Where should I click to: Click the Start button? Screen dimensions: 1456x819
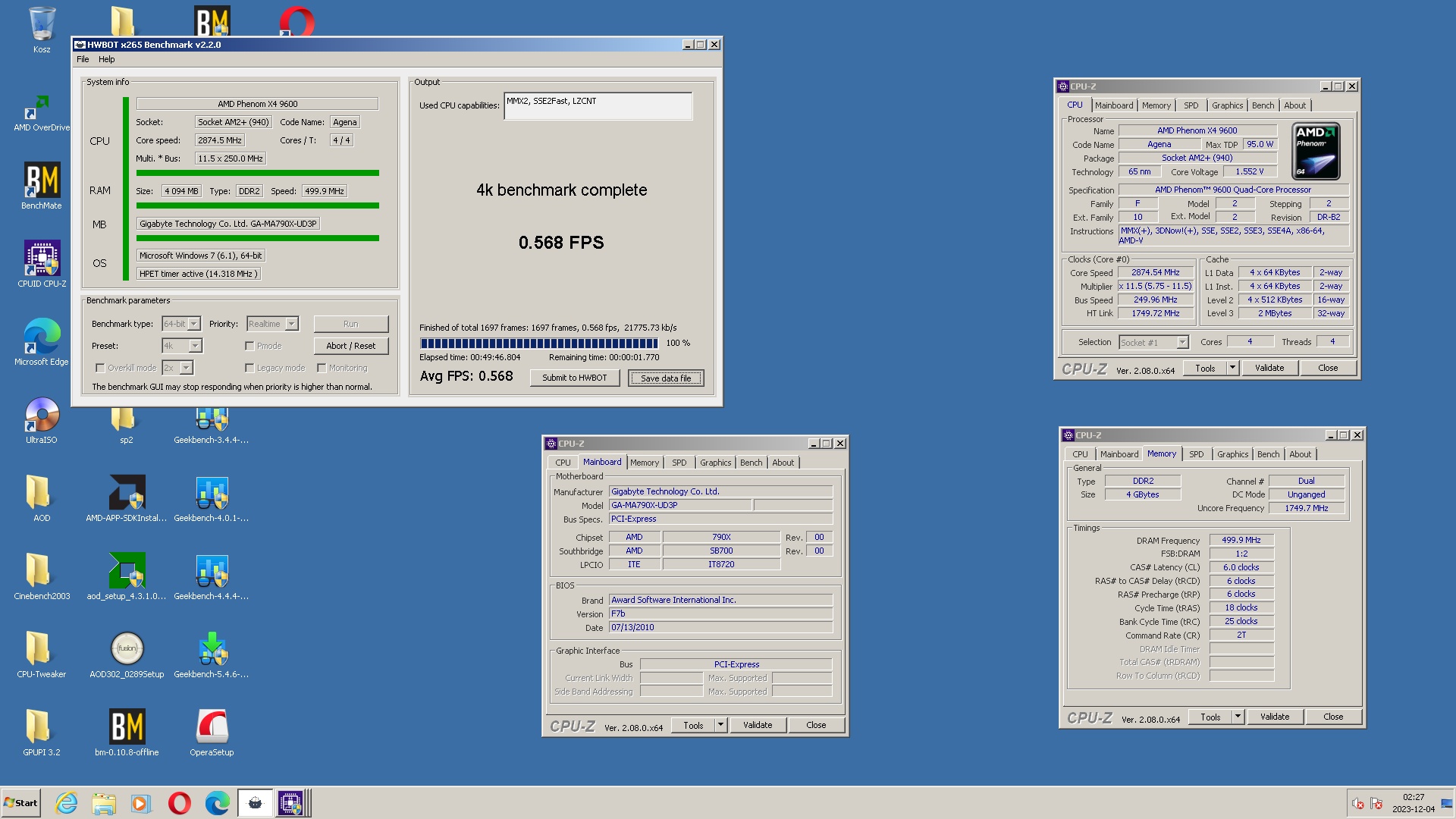[x=20, y=803]
